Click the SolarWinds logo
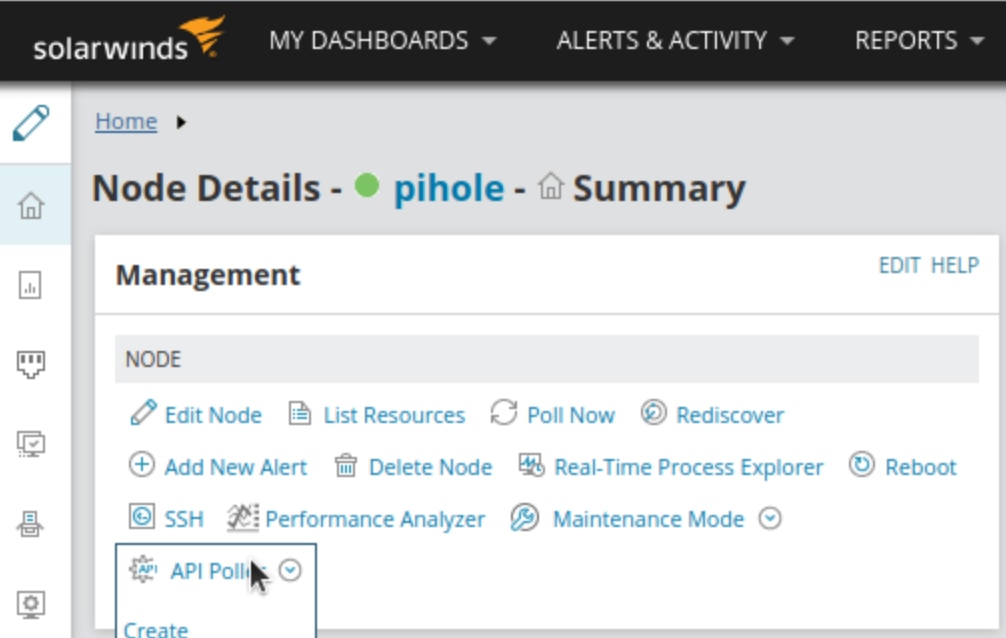This screenshot has width=1006, height=638. tap(129, 40)
